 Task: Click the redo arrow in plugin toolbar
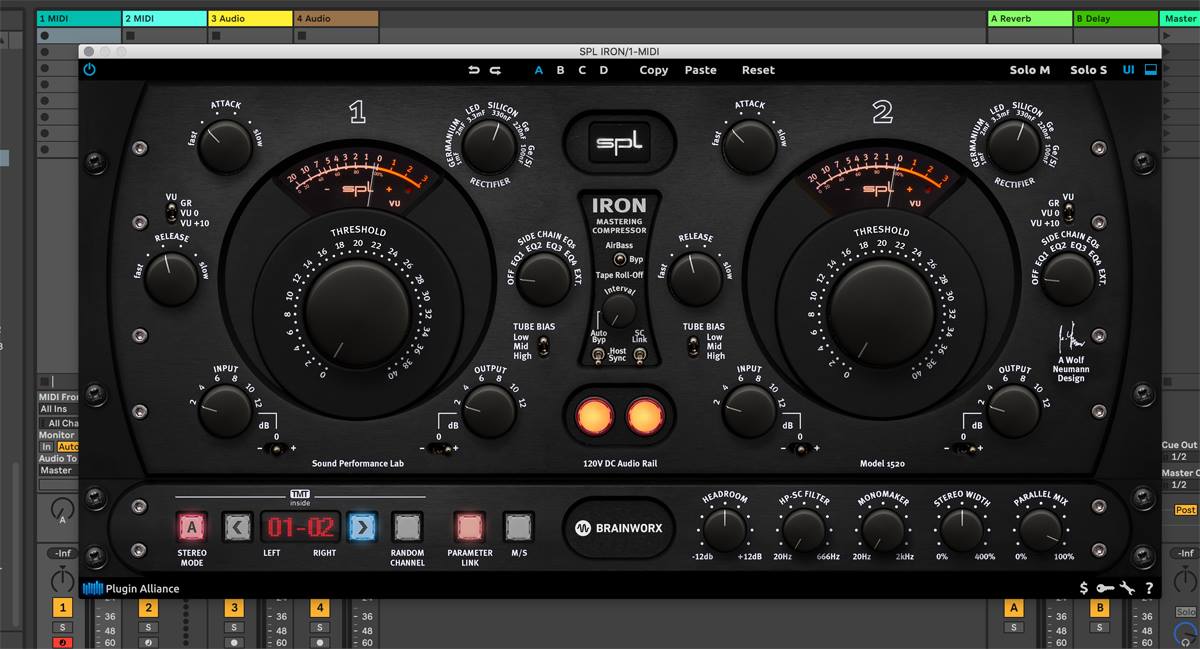point(495,70)
